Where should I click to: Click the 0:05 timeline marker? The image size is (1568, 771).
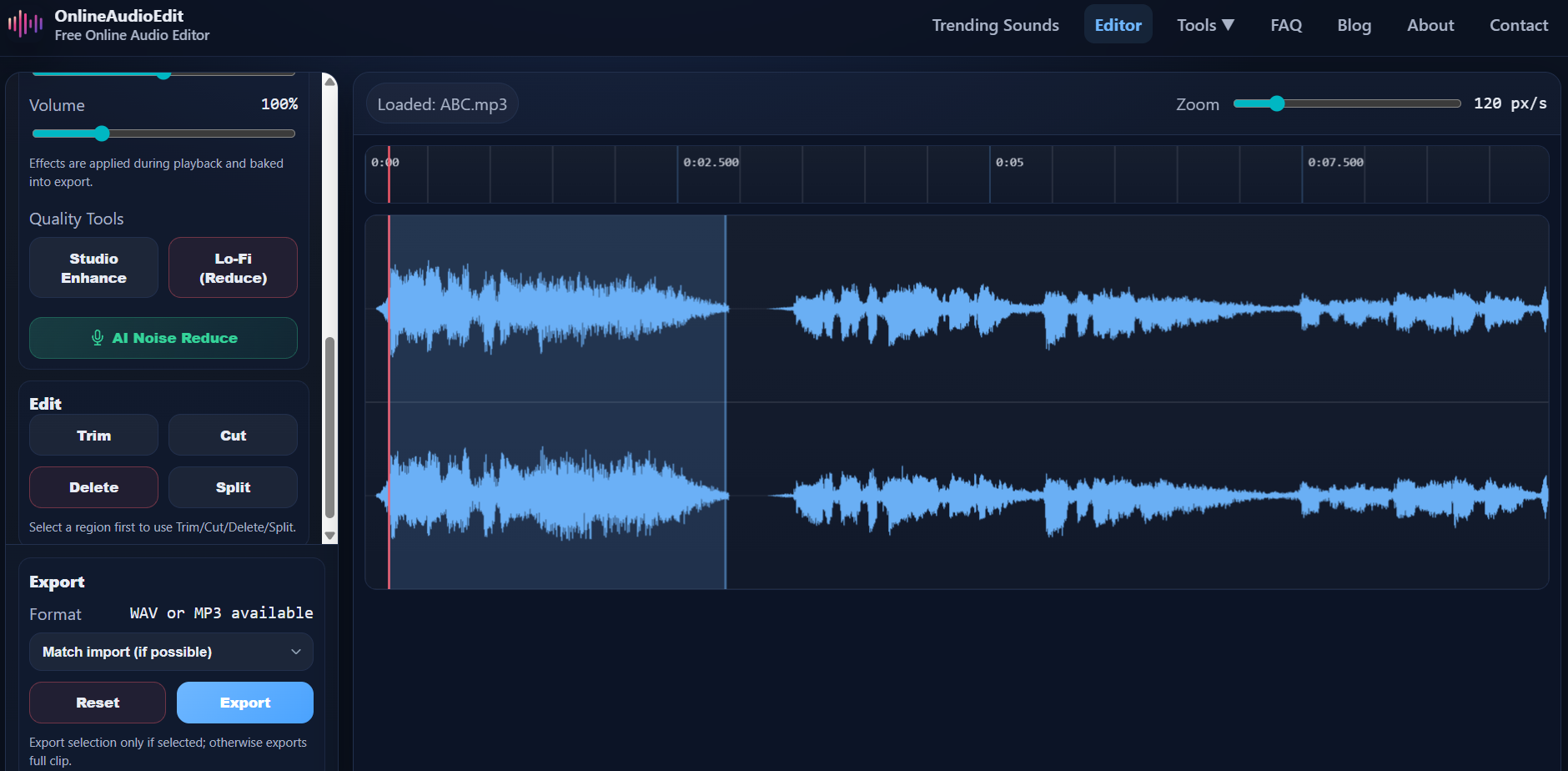1009,162
